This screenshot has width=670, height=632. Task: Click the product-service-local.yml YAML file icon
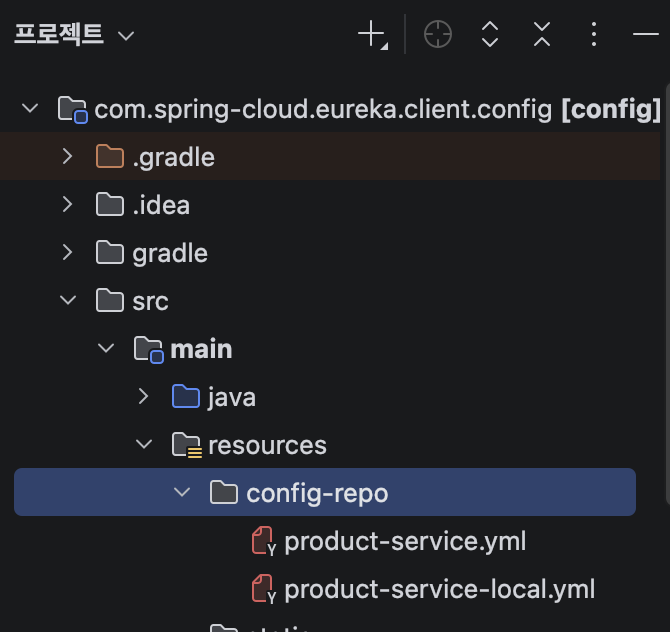click(263, 590)
